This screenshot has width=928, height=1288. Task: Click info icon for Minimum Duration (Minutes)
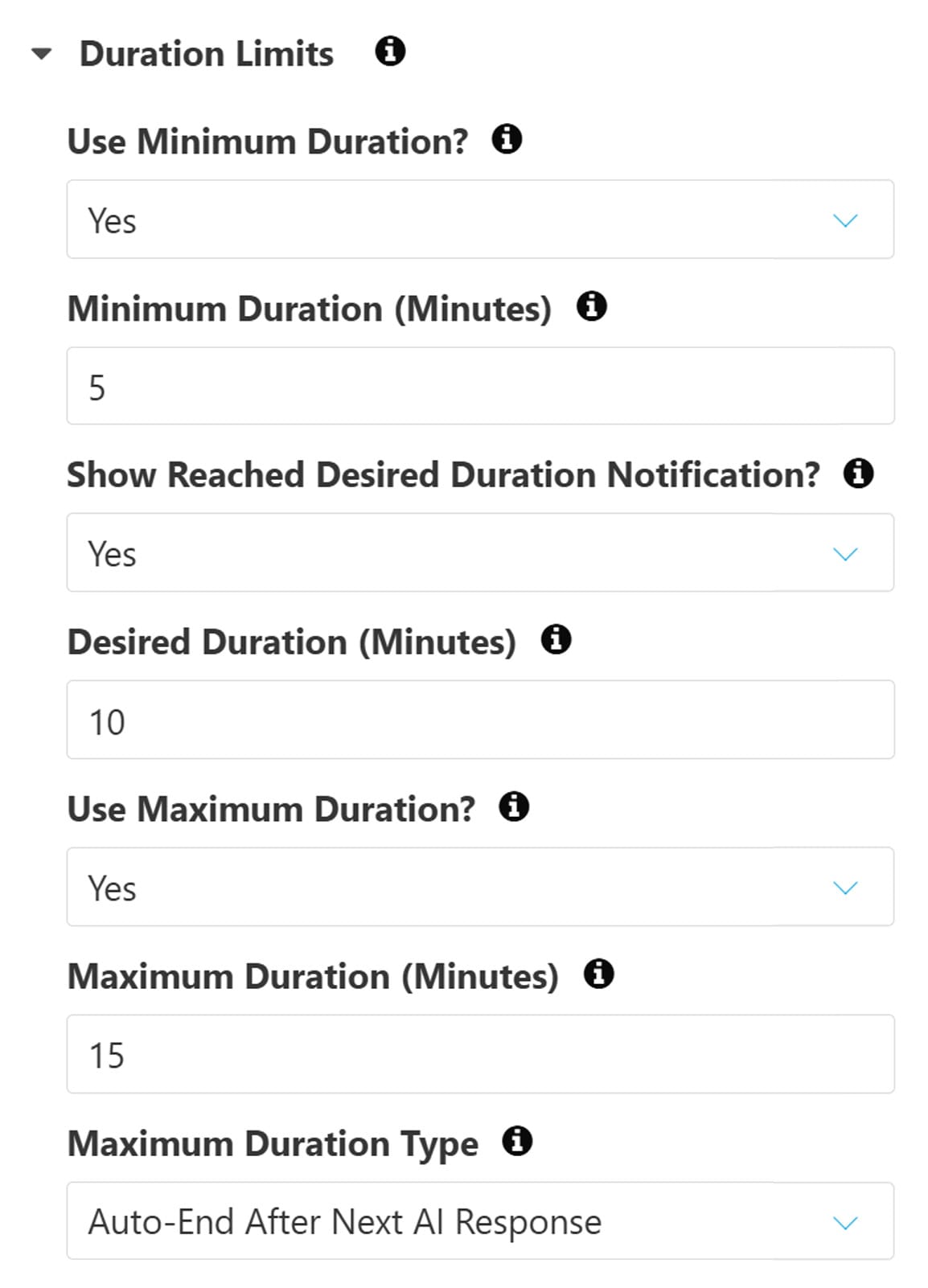click(592, 306)
